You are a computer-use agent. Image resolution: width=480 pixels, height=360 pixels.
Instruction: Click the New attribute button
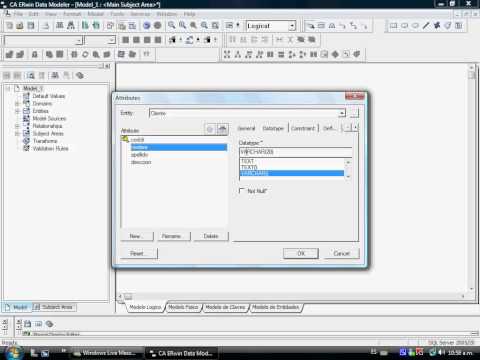point(137,236)
